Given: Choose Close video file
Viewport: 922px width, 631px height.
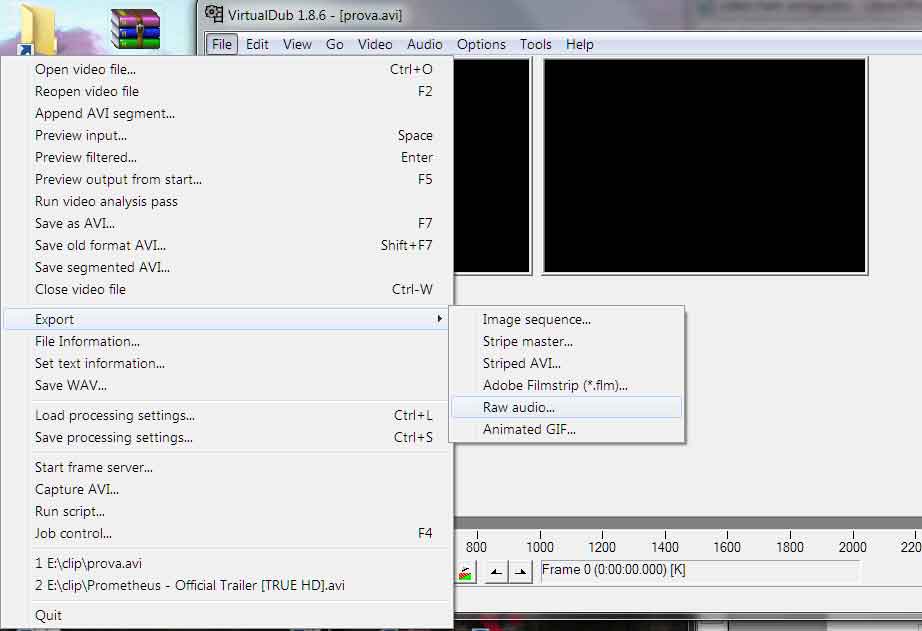Looking at the screenshot, I should [x=226, y=289].
